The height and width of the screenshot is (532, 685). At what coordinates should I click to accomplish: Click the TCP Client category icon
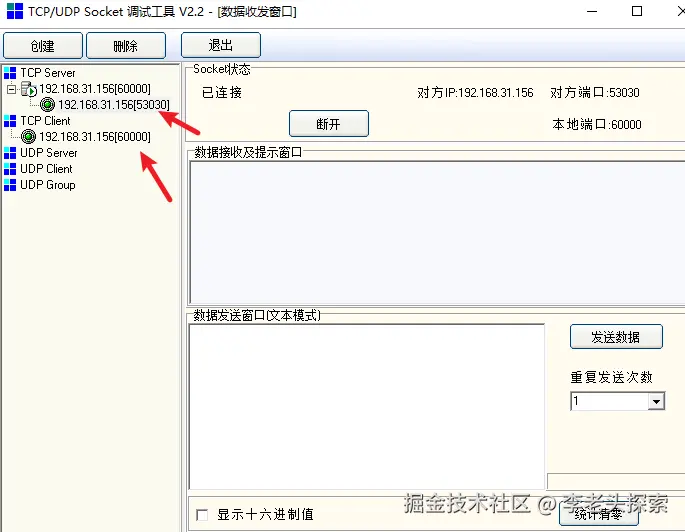coord(10,121)
